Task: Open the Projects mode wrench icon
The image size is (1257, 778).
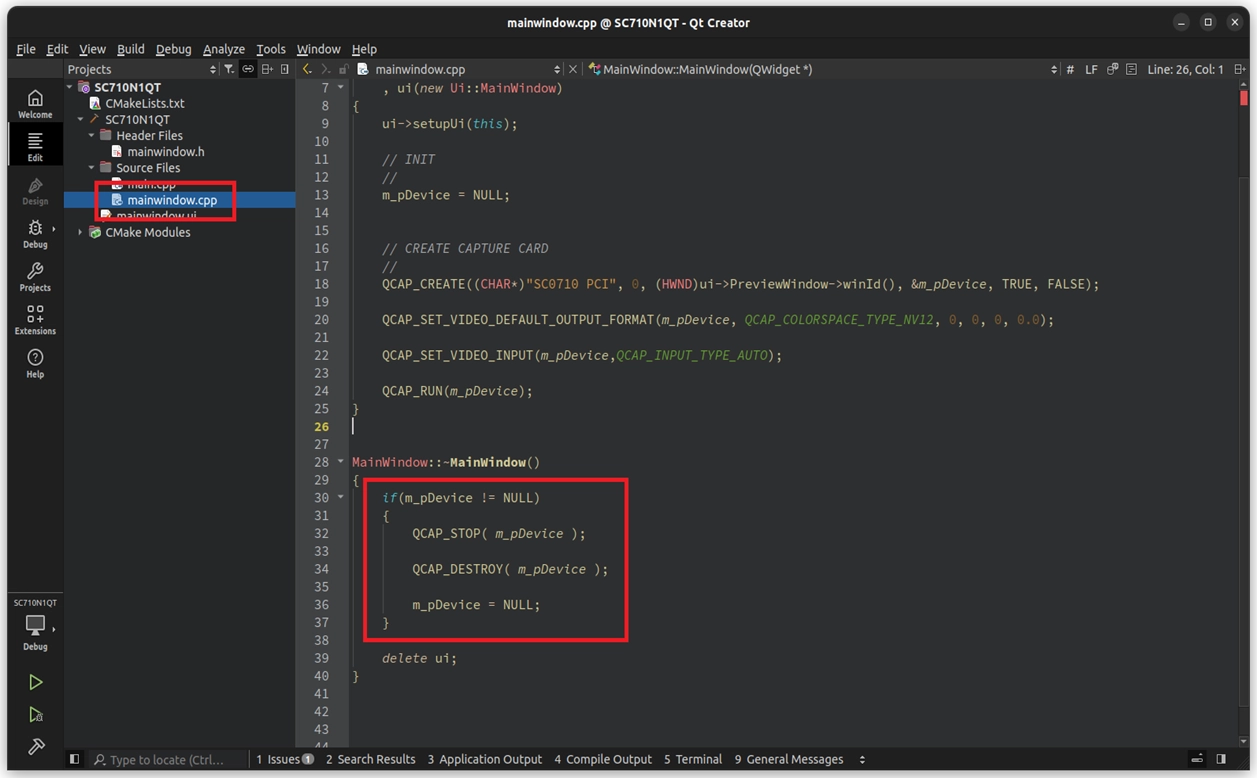Action: coord(35,277)
